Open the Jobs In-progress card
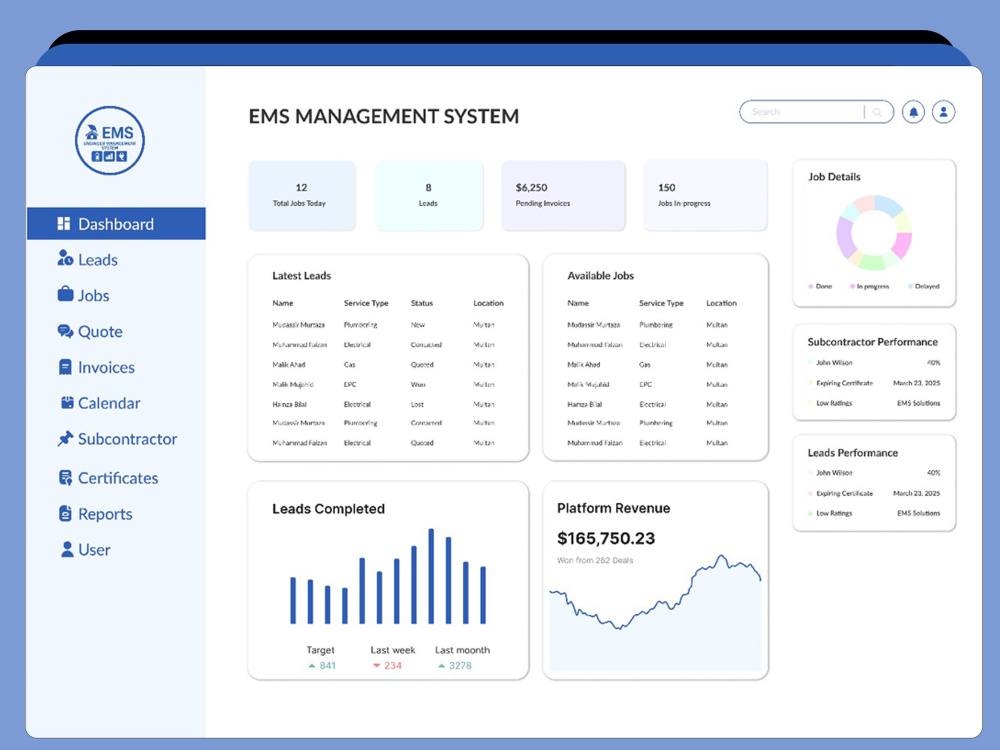This screenshot has height=750, width=1000. tap(705, 196)
